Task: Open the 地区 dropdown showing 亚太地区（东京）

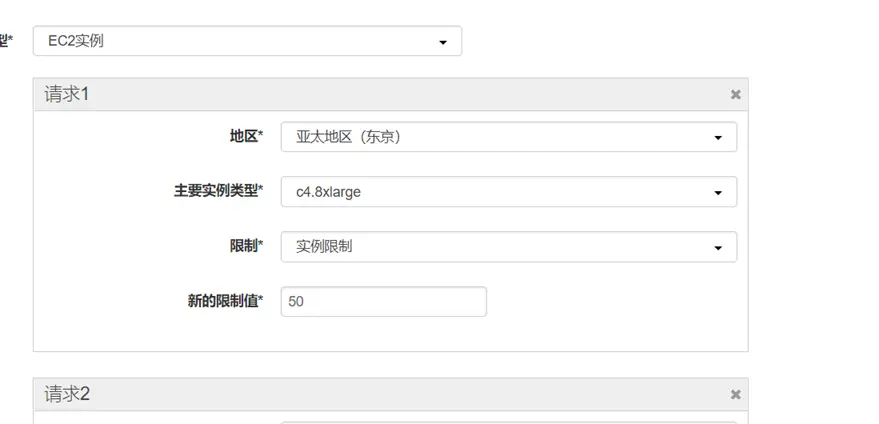Action: (x=508, y=137)
